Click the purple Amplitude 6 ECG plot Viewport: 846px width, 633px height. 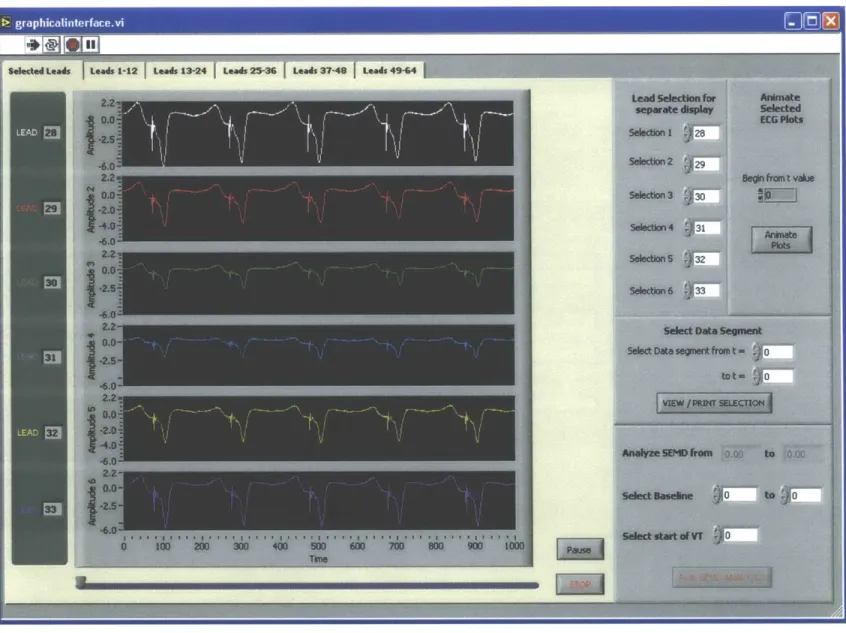(x=318, y=500)
